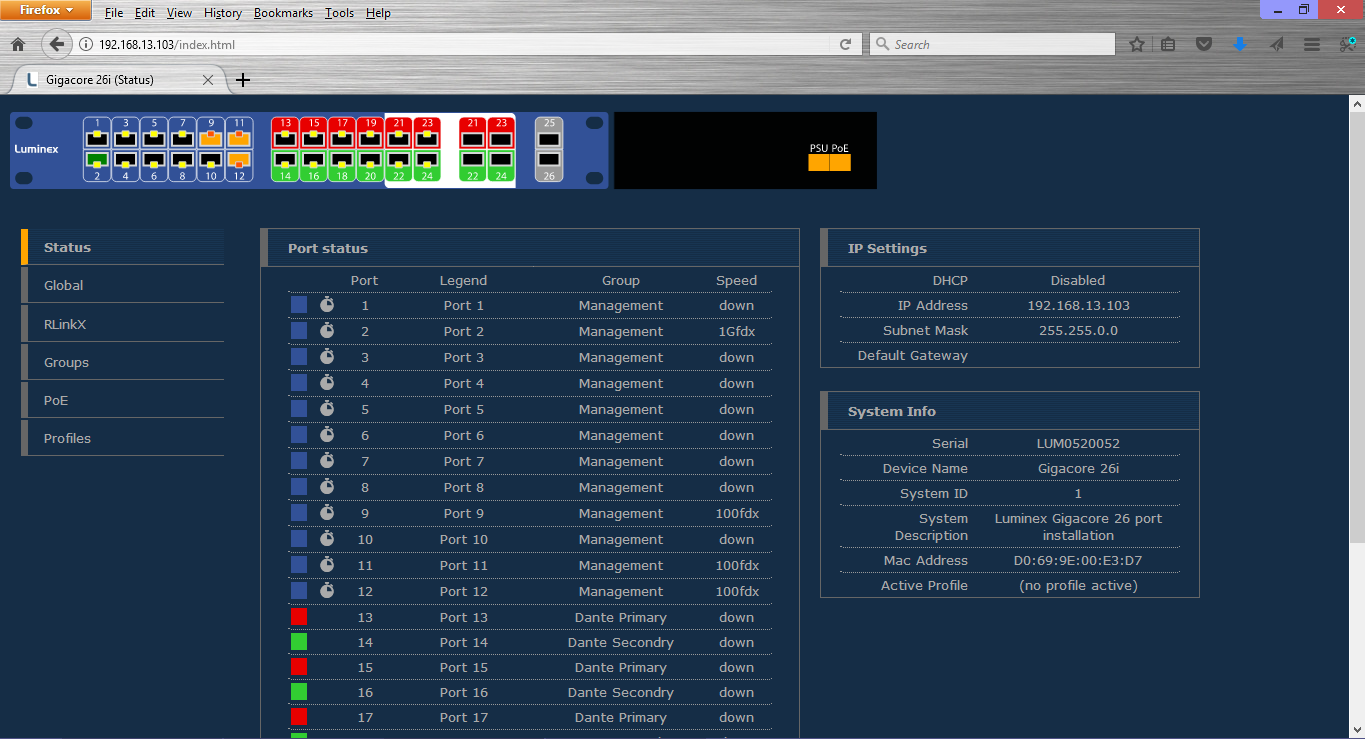Click the green color square for Port 14
This screenshot has width=1365, height=739.
(x=299, y=641)
